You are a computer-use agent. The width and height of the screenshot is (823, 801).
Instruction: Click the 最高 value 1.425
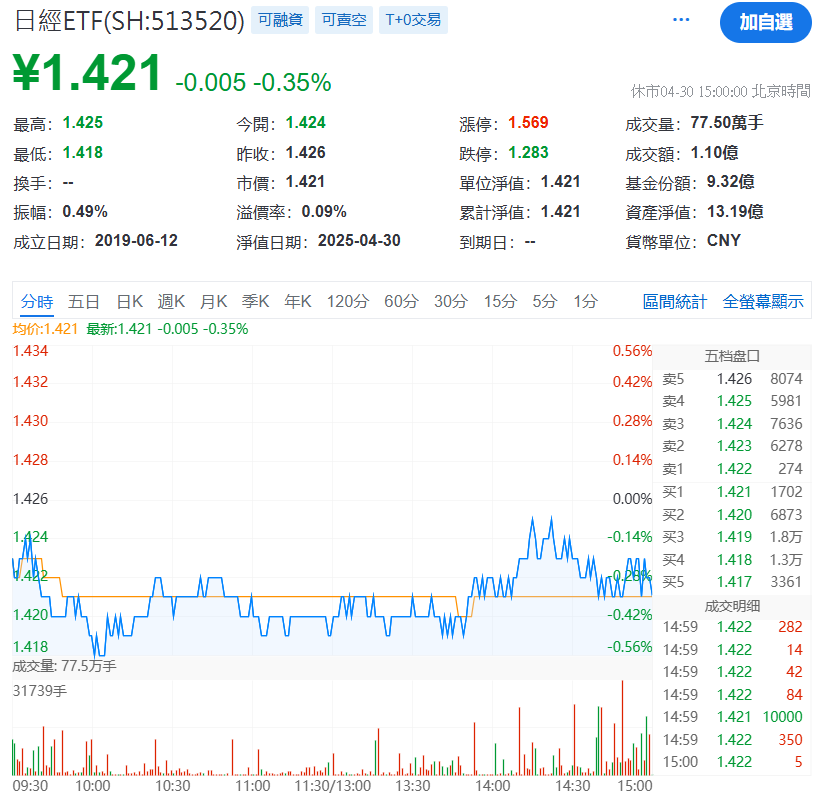[83, 123]
